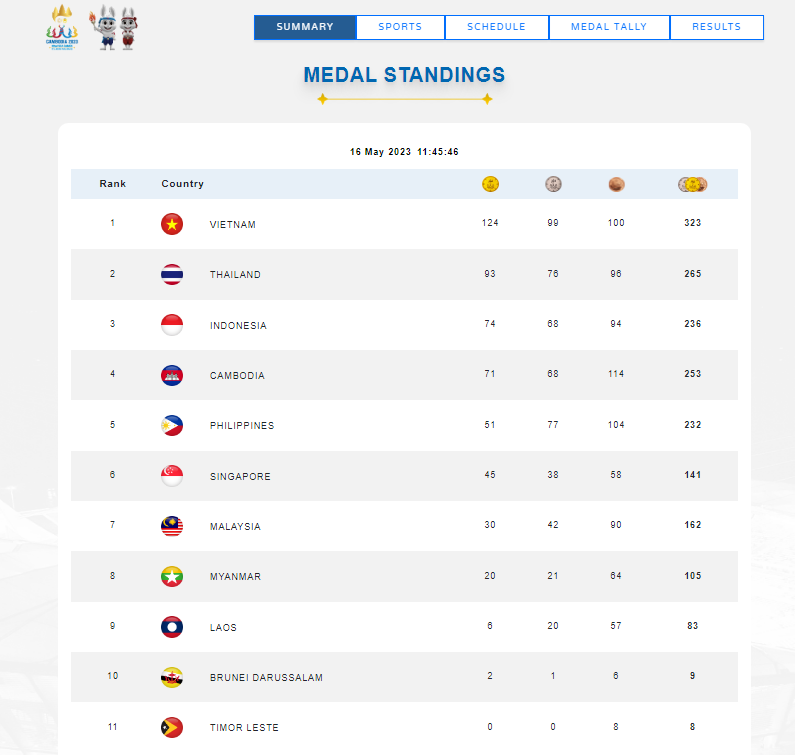
Task: Switch to the Sports tab
Action: [401, 27]
